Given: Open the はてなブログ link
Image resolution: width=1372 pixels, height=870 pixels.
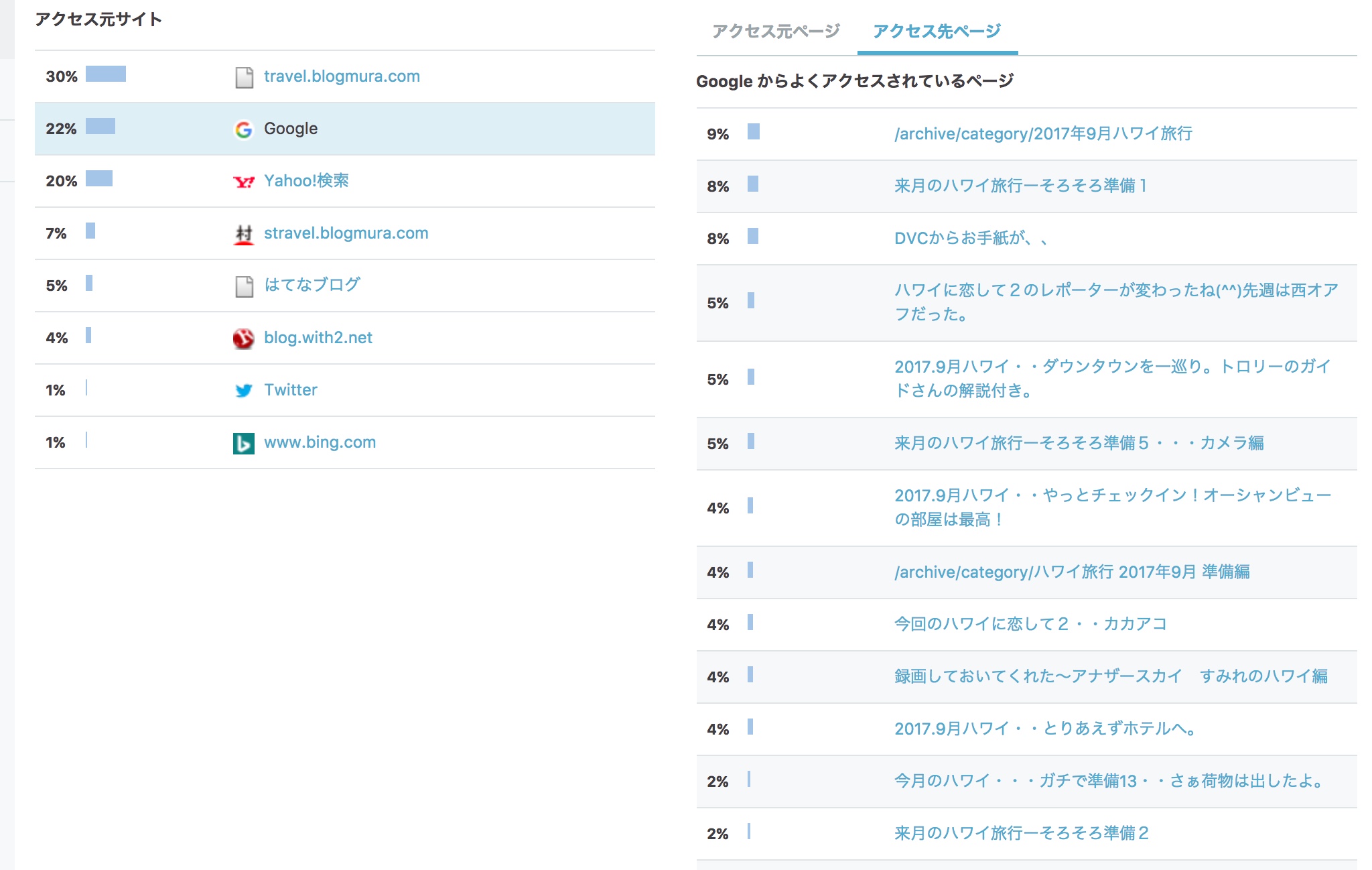Looking at the screenshot, I should pyautogui.click(x=312, y=285).
